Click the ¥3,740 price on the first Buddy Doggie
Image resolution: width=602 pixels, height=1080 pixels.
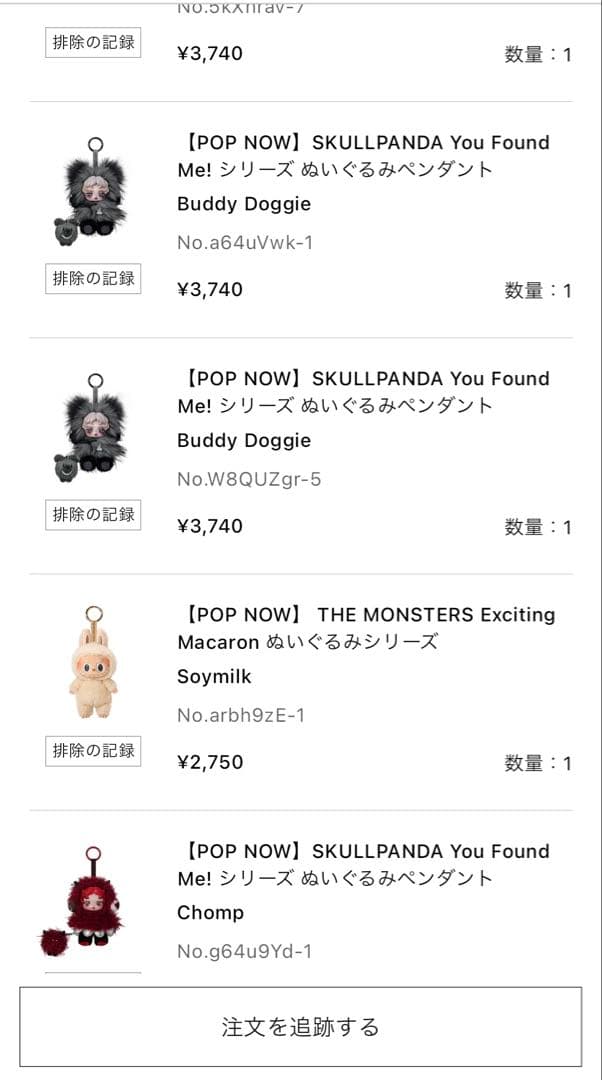pos(210,289)
